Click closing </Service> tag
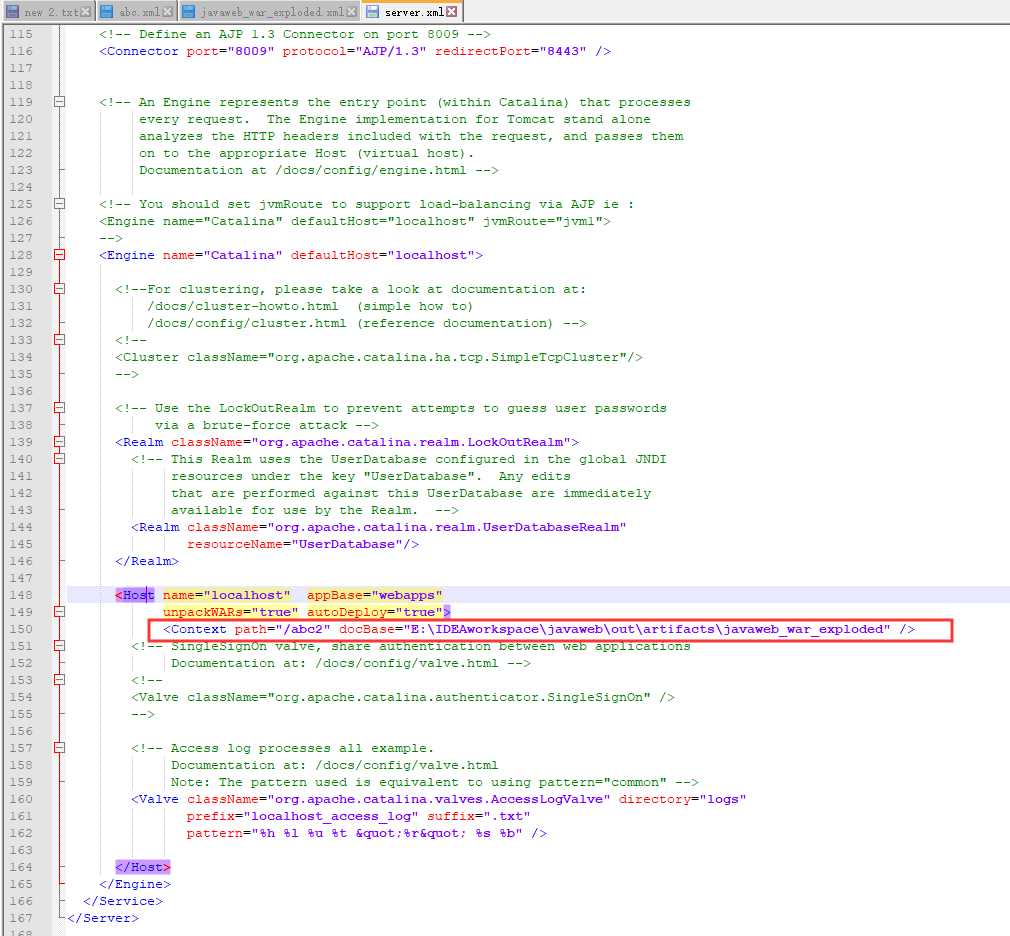Screen dimensions: 1010x936 123,901
